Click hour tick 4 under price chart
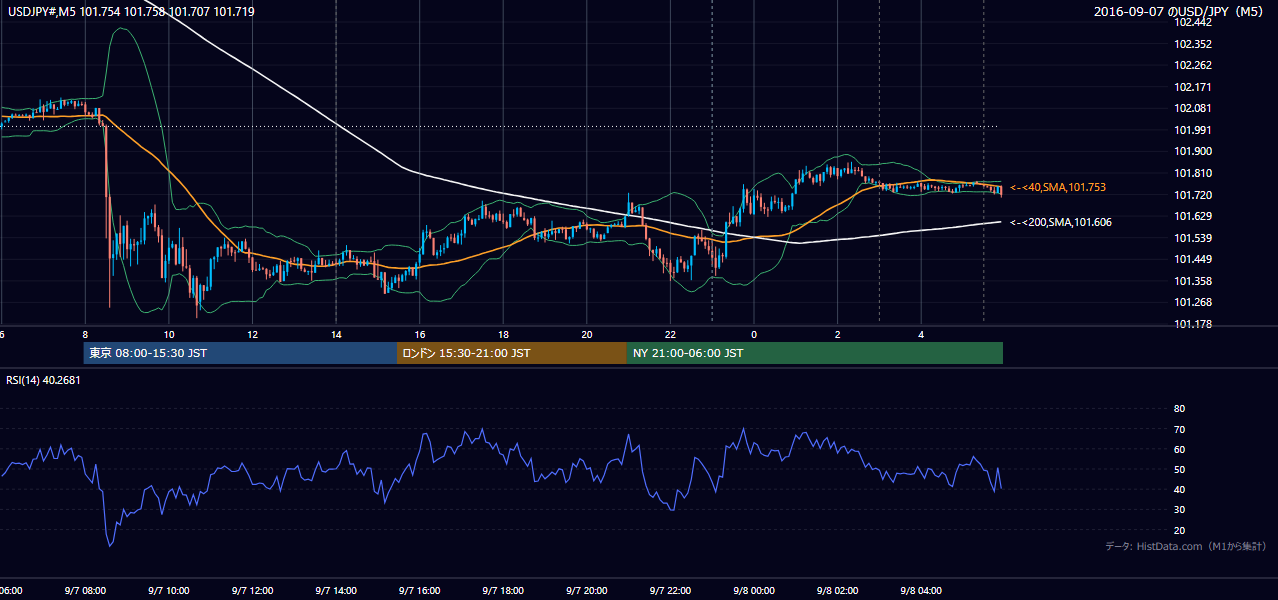The image size is (1278, 600). click(922, 334)
